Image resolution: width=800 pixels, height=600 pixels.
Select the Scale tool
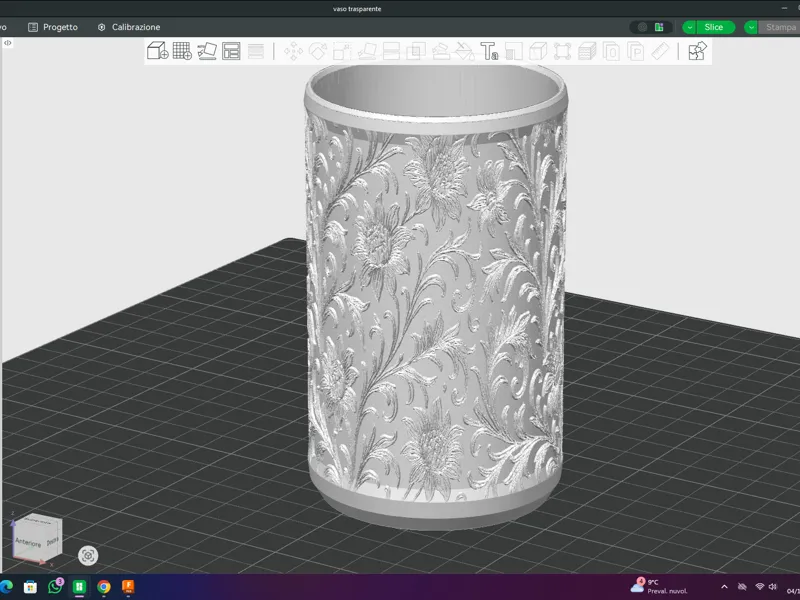click(x=342, y=52)
